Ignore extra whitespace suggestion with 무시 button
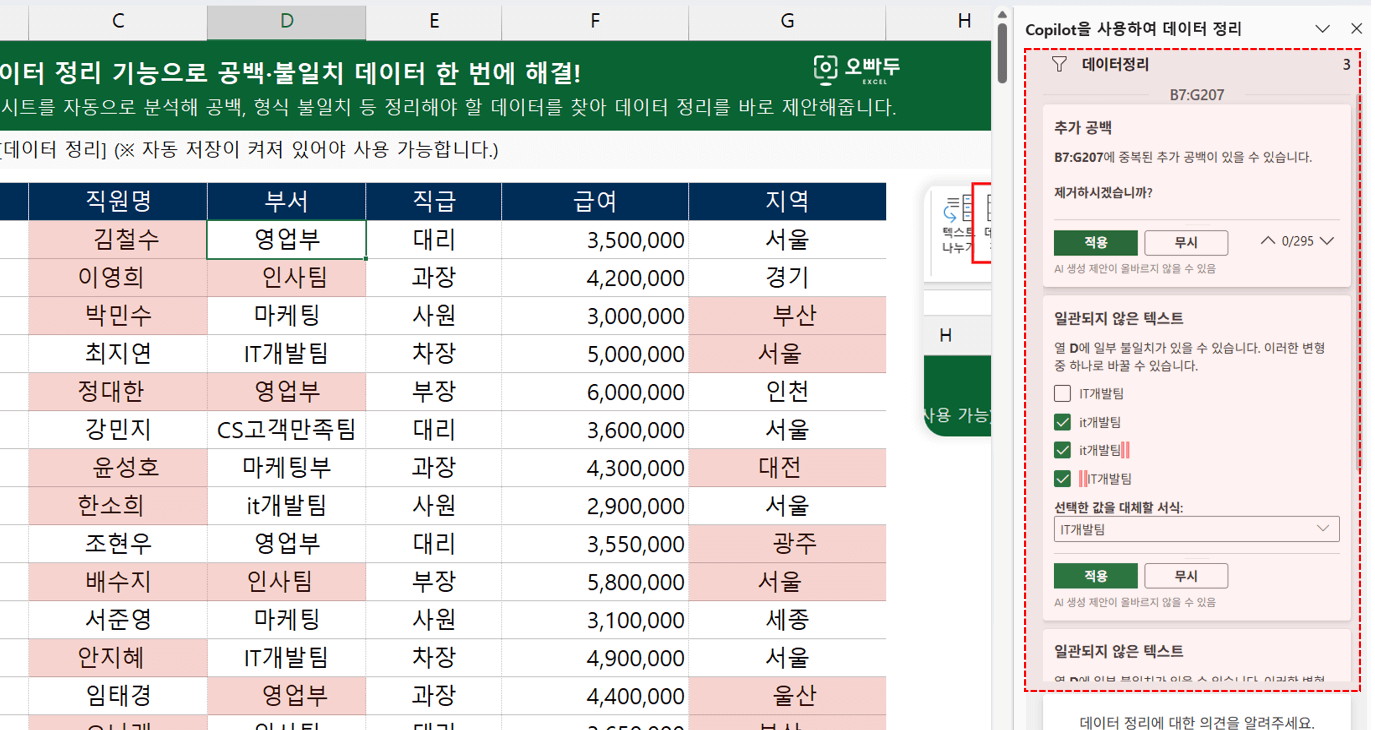1375x730 pixels. click(x=1187, y=241)
